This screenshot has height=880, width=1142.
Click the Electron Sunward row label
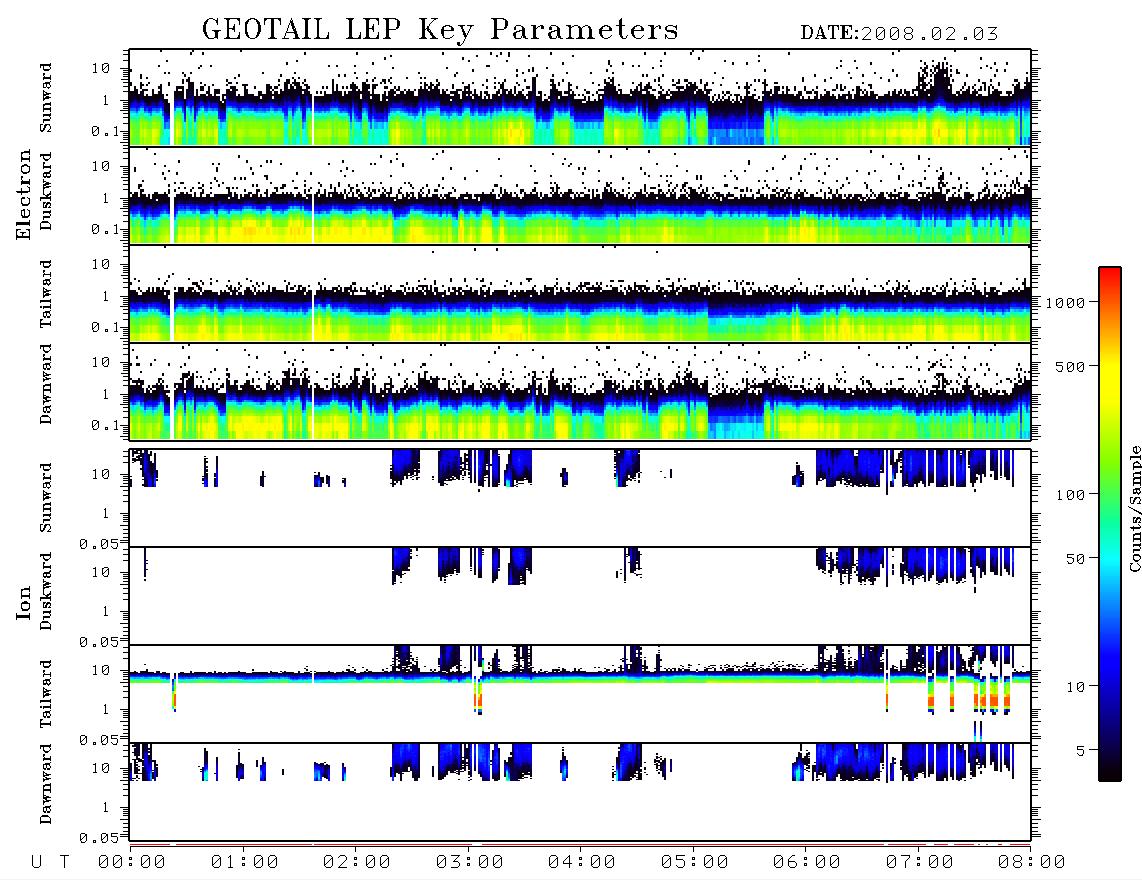(46, 98)
